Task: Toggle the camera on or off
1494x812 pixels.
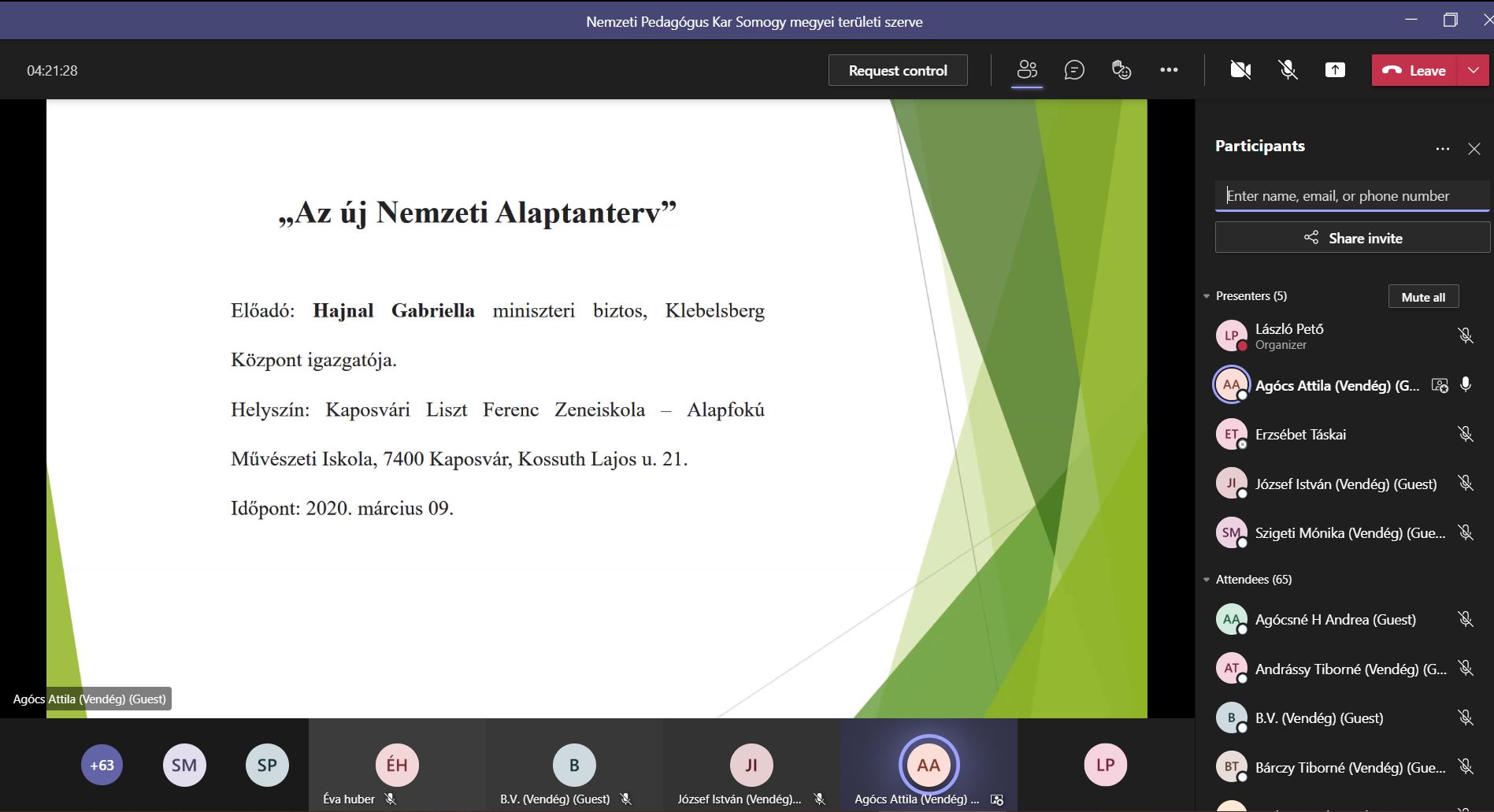Action: pos(1240,71)
